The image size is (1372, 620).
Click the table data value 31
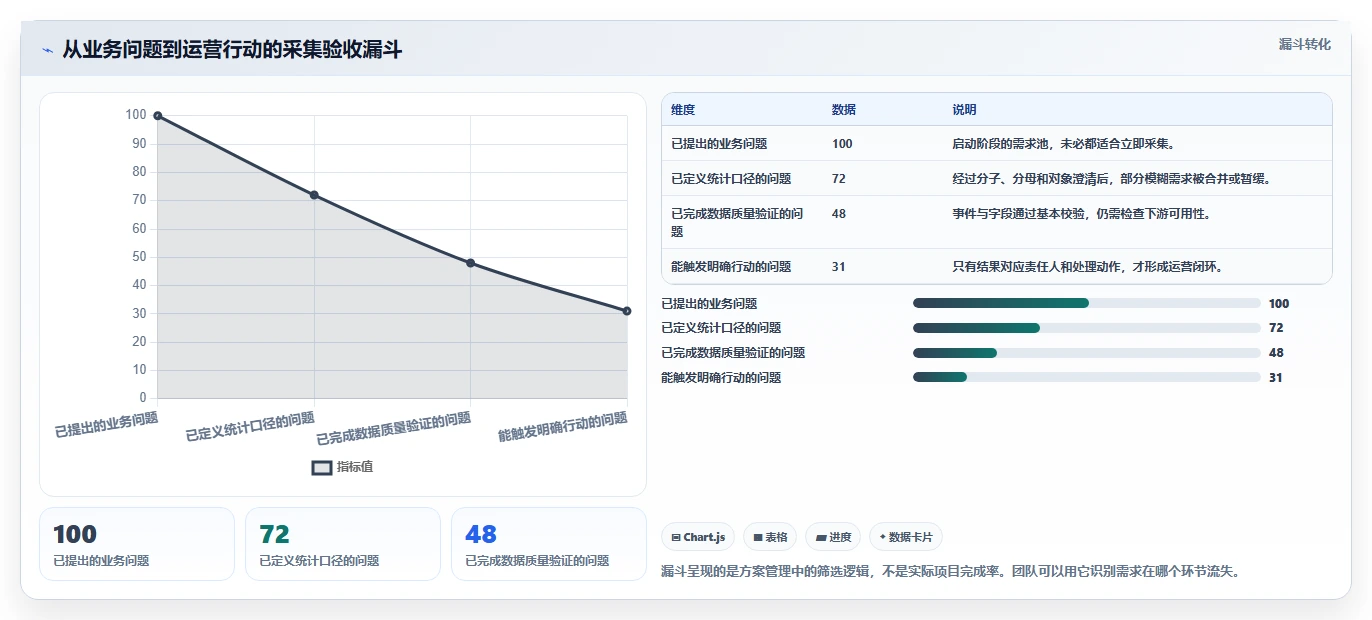839,267
